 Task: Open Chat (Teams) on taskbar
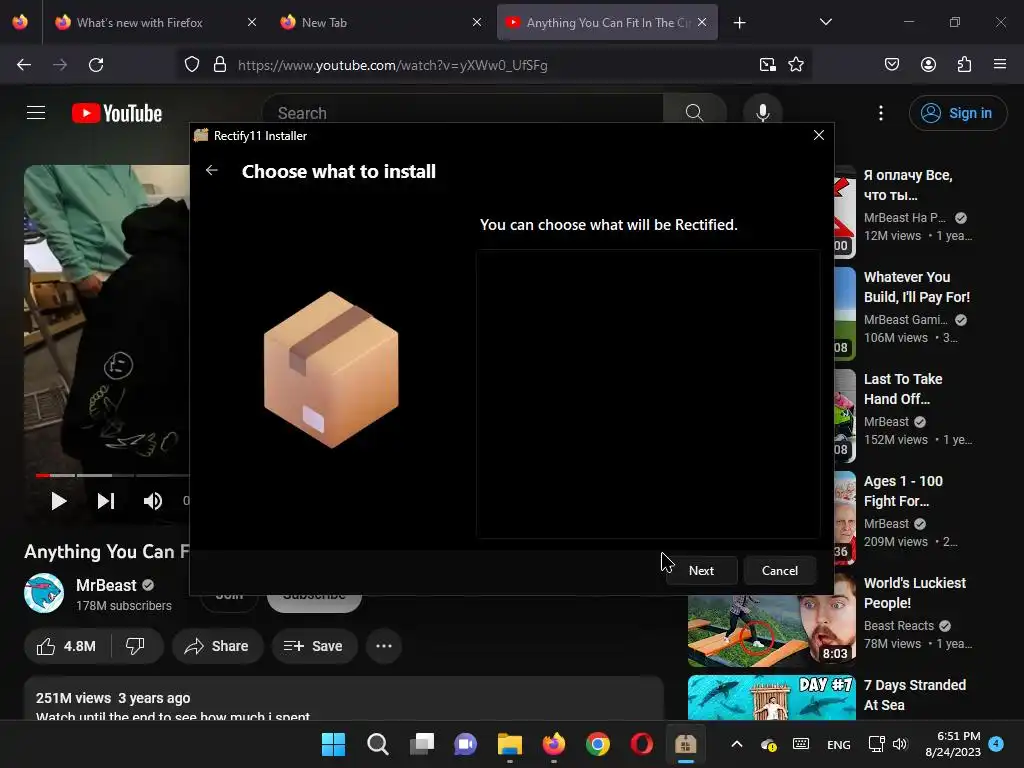pos(465,744)
